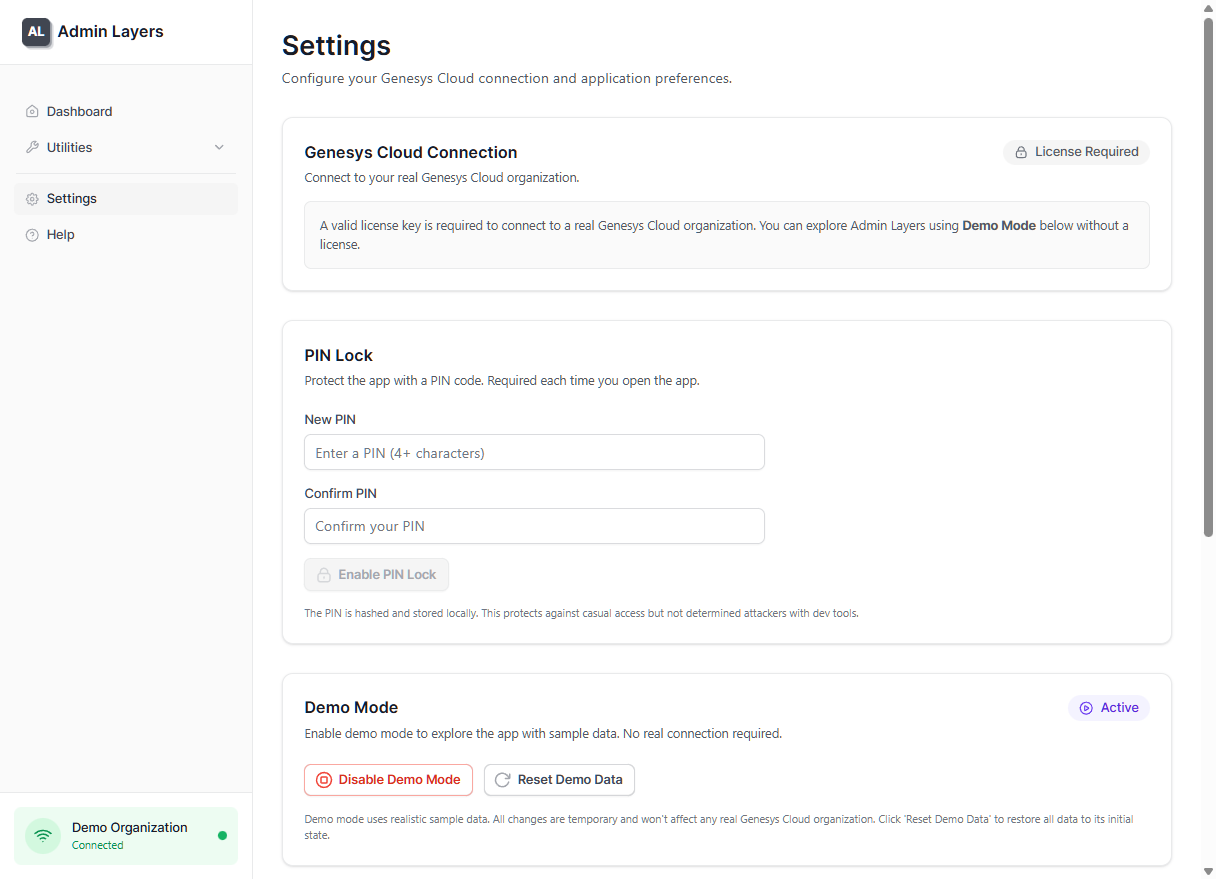Click the refresh icon on Reset Demo Data

pos(501,779)
